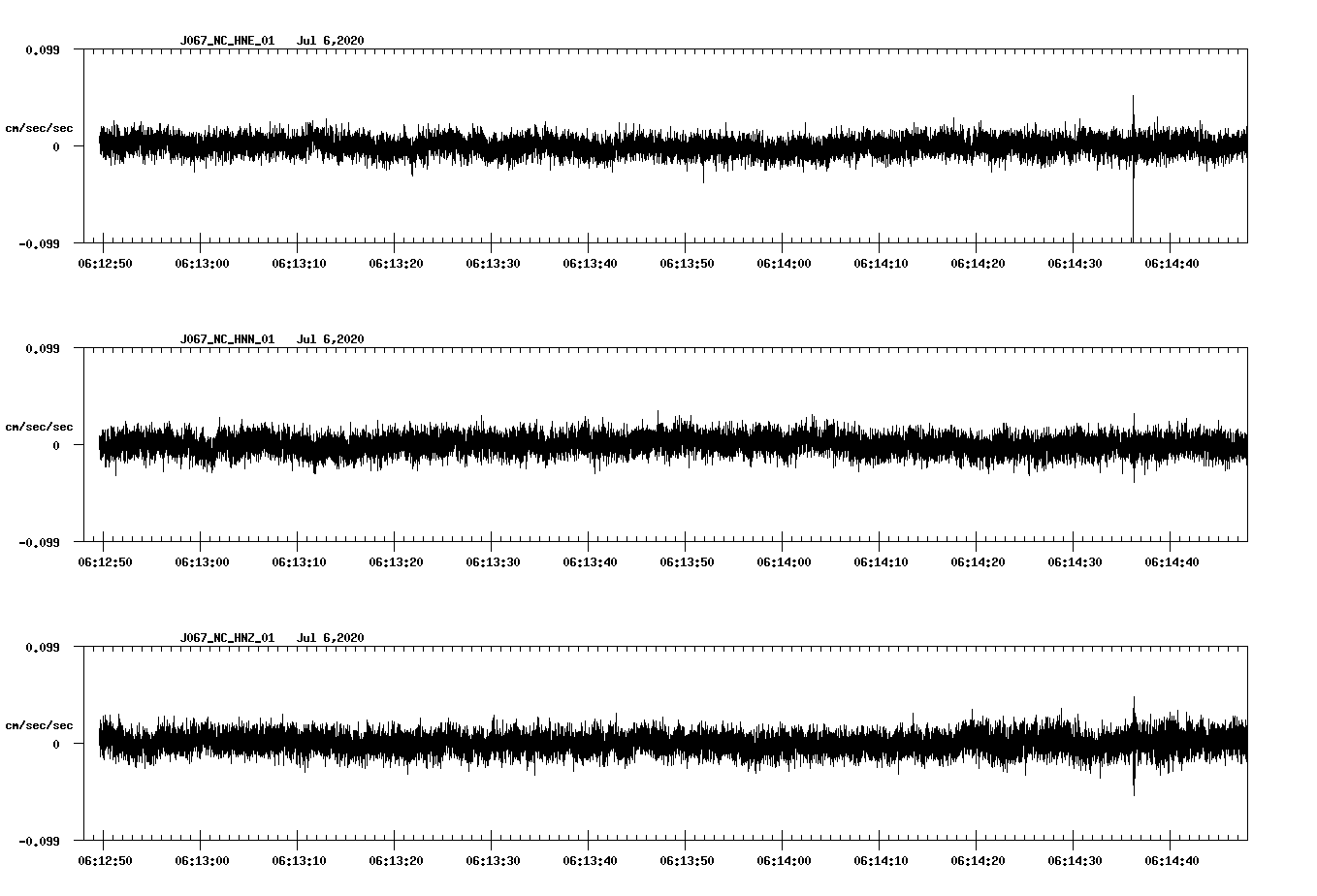Viewport: 1317px width, 896px height.
Task: Click the -0.099 lower limit of HNN axis
Action: (39, 543)
